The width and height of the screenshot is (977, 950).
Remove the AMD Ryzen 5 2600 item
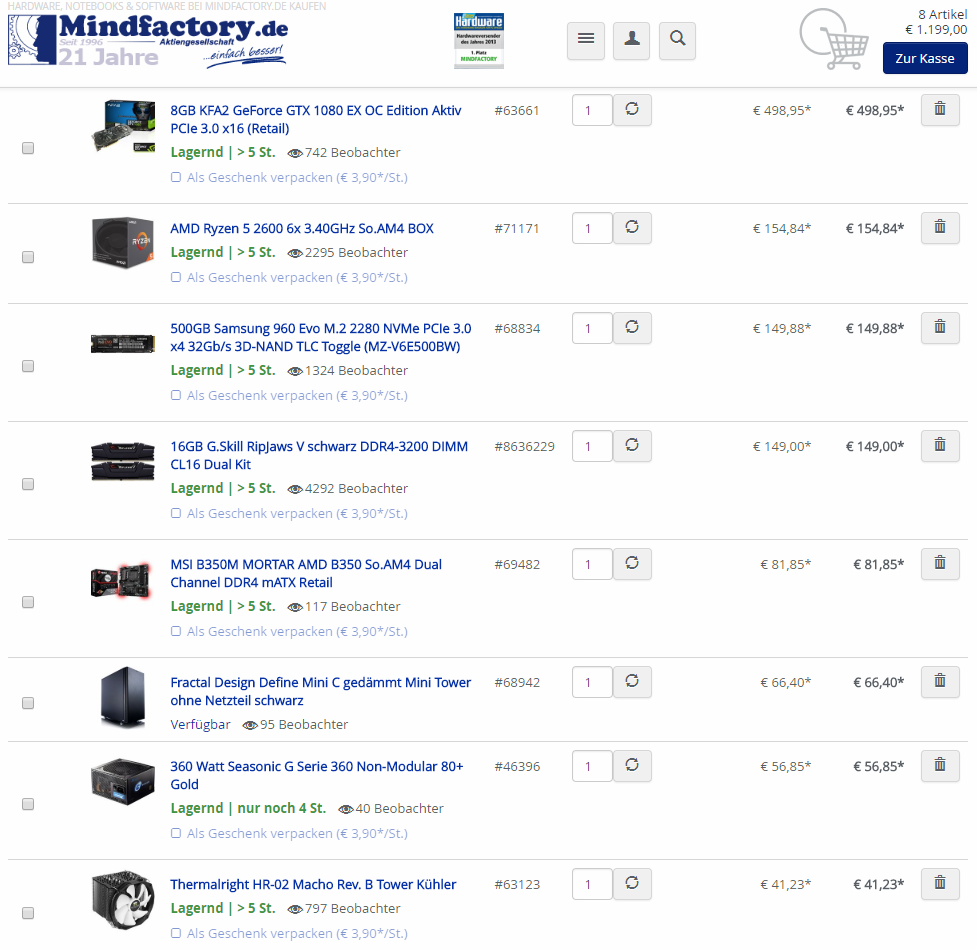940,227
